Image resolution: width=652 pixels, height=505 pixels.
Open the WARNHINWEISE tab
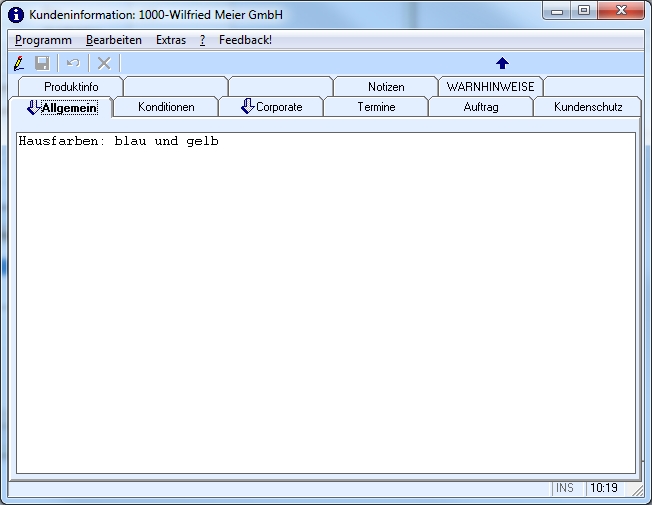490,87
